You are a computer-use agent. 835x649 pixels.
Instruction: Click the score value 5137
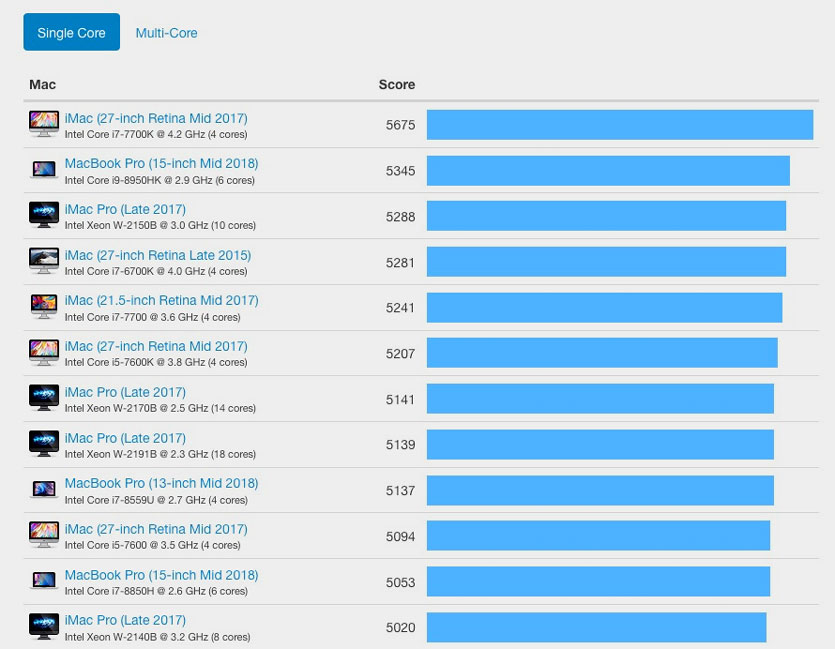pyautogui.click(x=400, y=490)
